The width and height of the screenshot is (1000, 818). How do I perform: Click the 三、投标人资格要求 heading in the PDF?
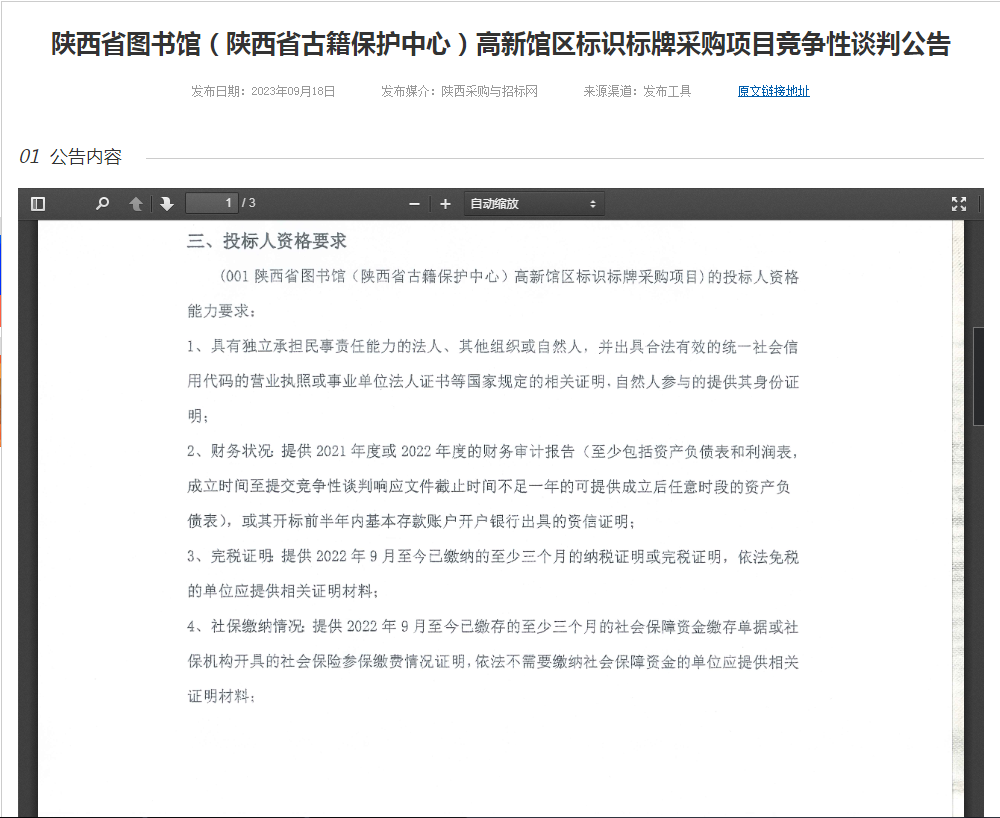[x=266, y=241]
